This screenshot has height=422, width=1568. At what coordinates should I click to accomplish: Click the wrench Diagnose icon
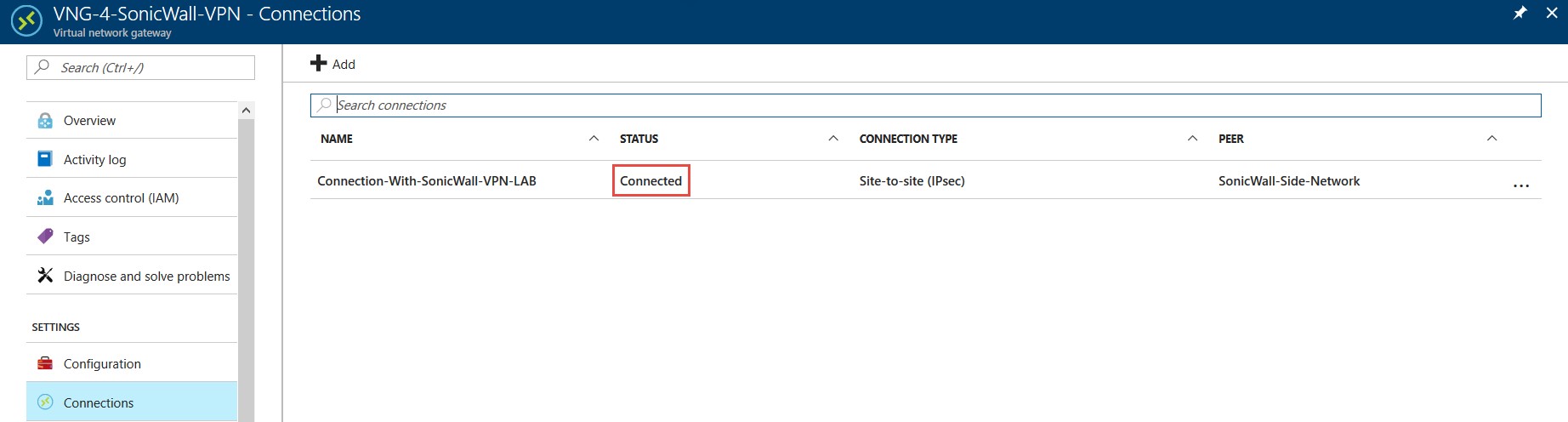[x=45, y=275]
